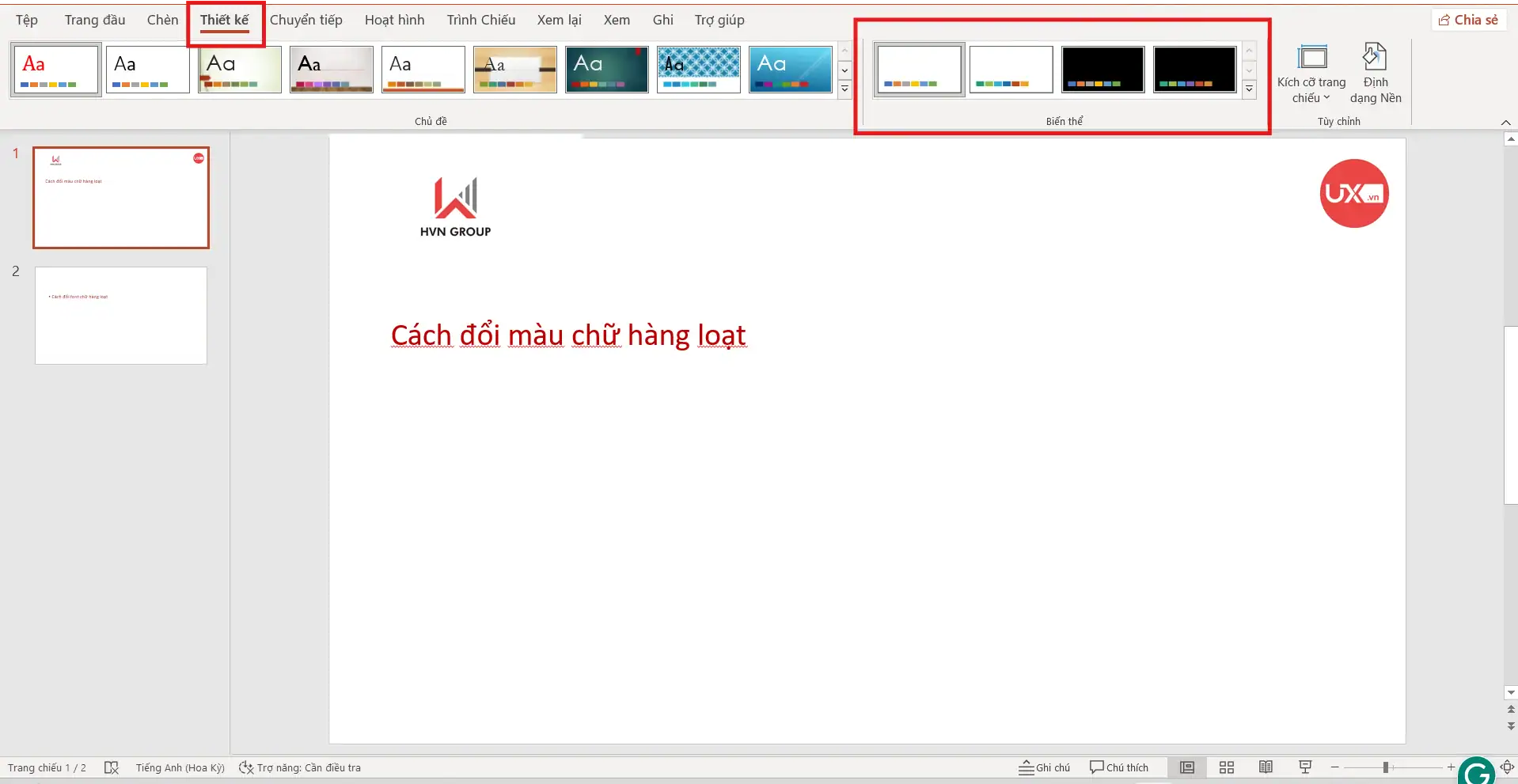
Task: Start the slide show from status bar
Action: [x=1305, y=767]
